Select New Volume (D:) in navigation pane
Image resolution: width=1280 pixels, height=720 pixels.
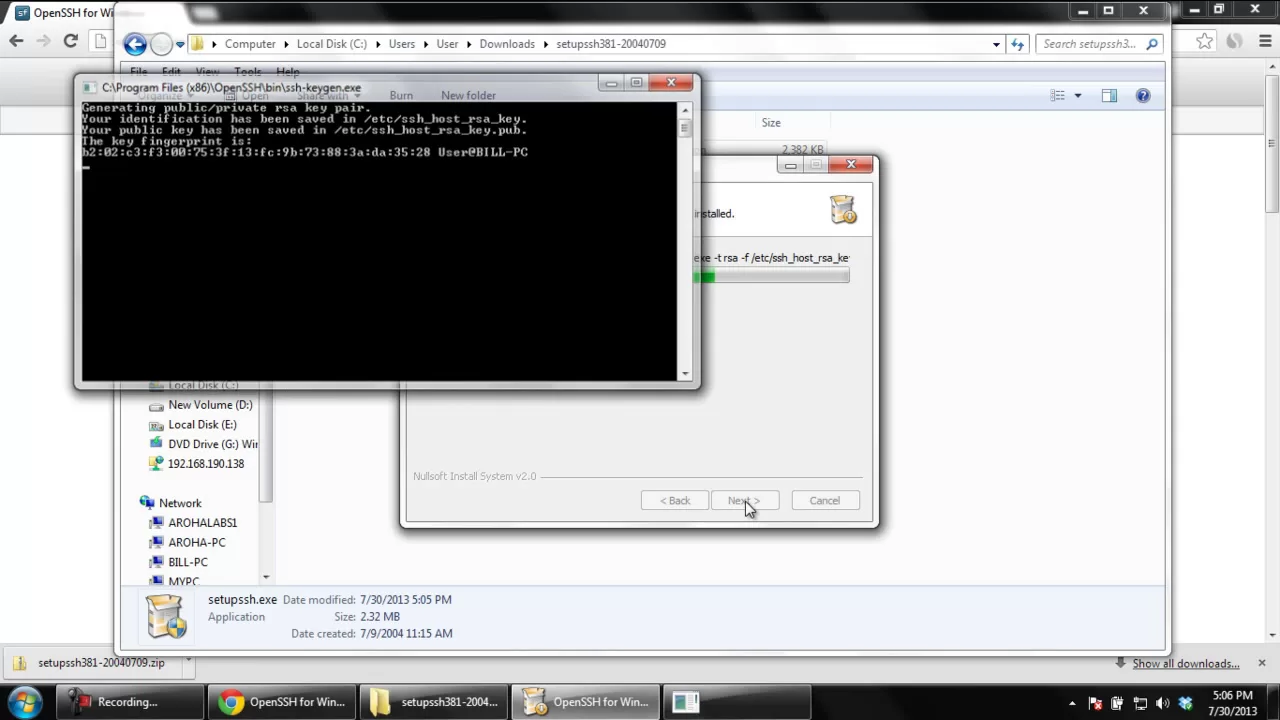point(210,405)
